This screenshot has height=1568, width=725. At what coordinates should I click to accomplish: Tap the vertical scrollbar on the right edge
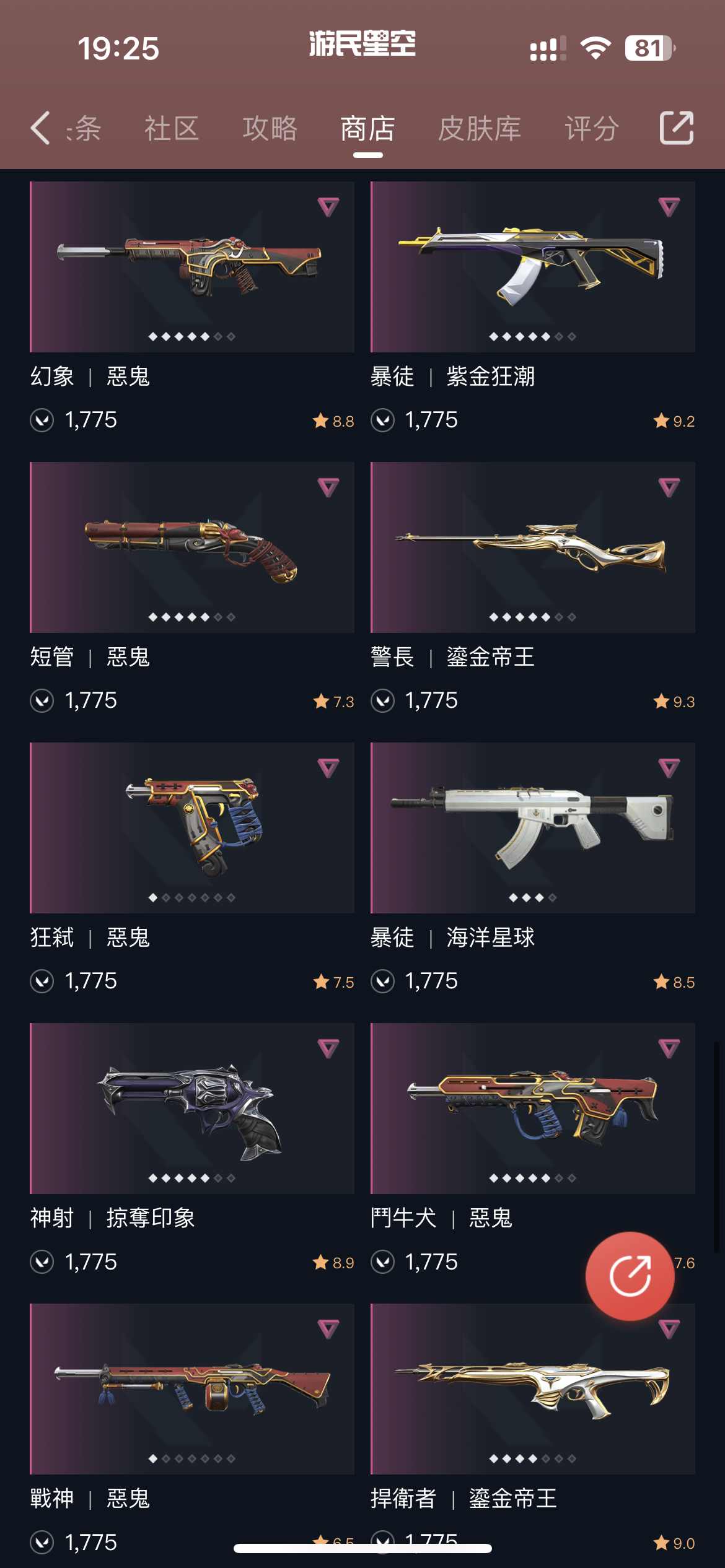[x=717, y=1146]
